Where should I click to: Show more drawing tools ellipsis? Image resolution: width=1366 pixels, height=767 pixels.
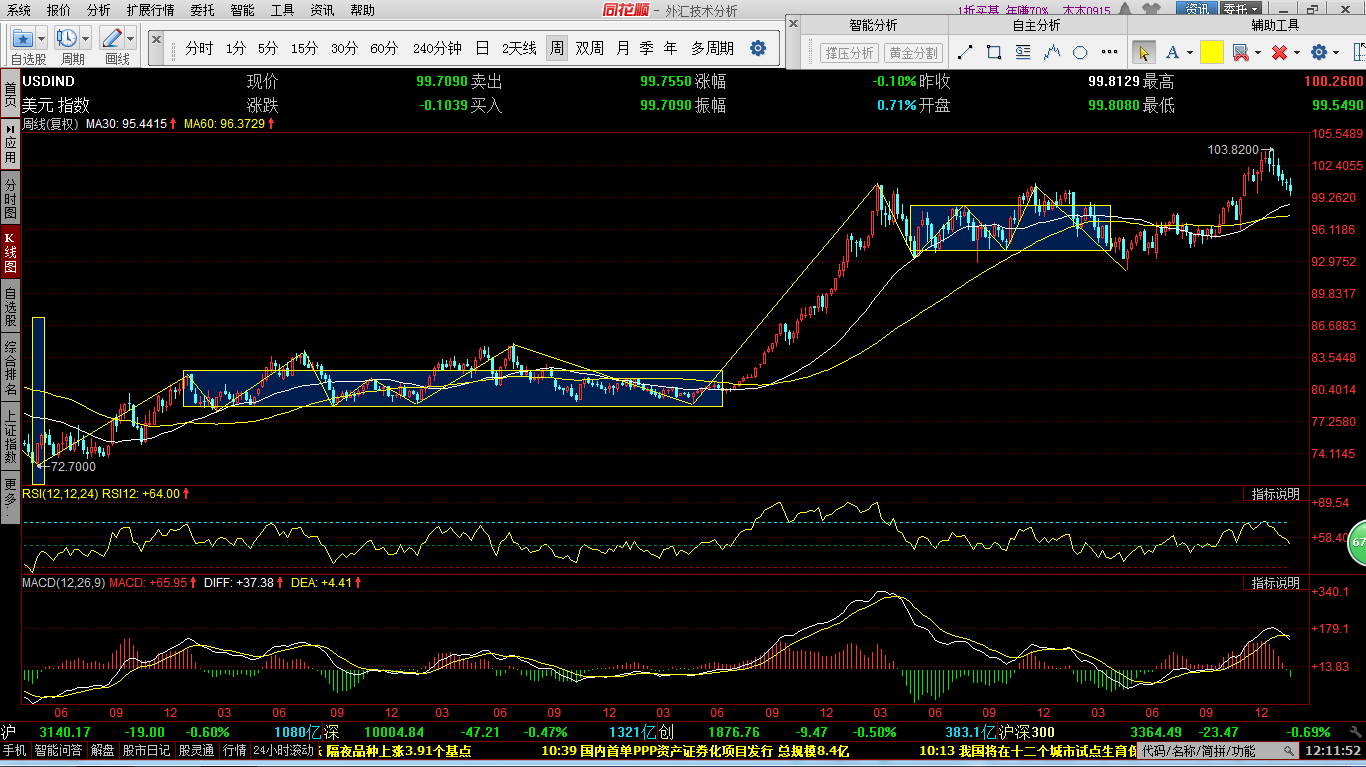click(1109, 52)
